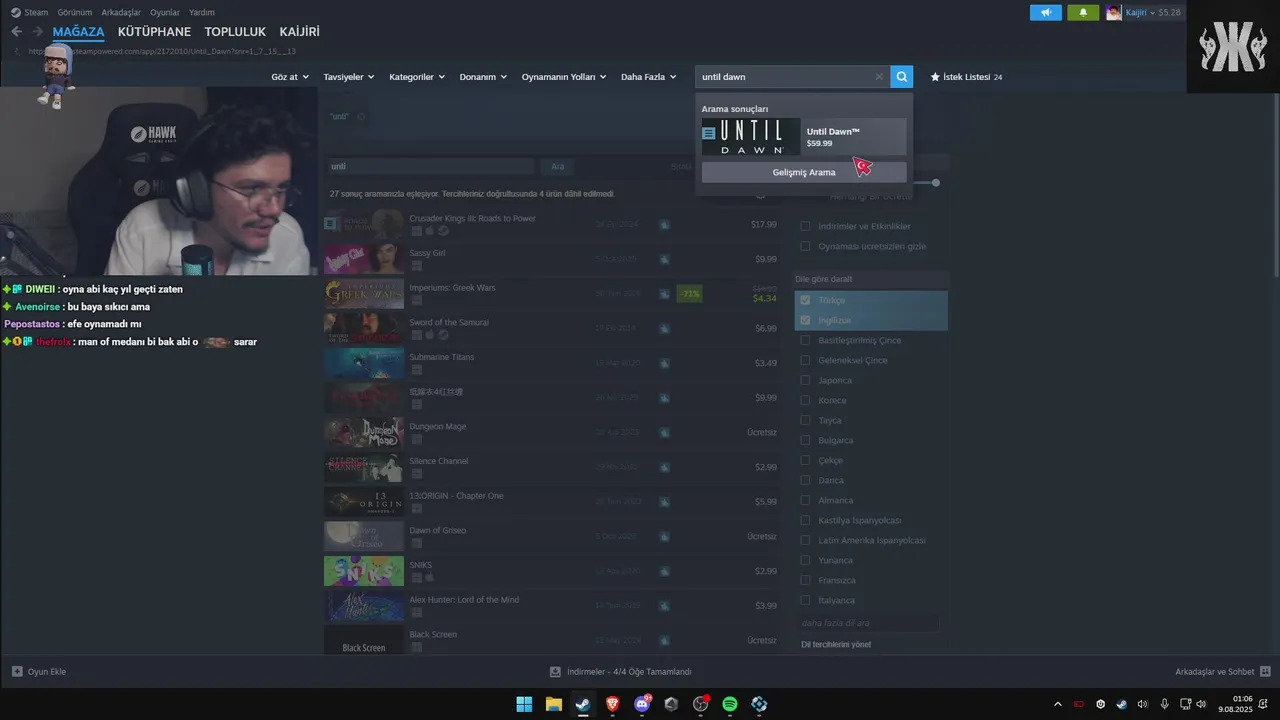This screenshot has height=720, width=1280.
Task: Open the Yardım menu
Action: pyautogui.click(x=202, y=13)
